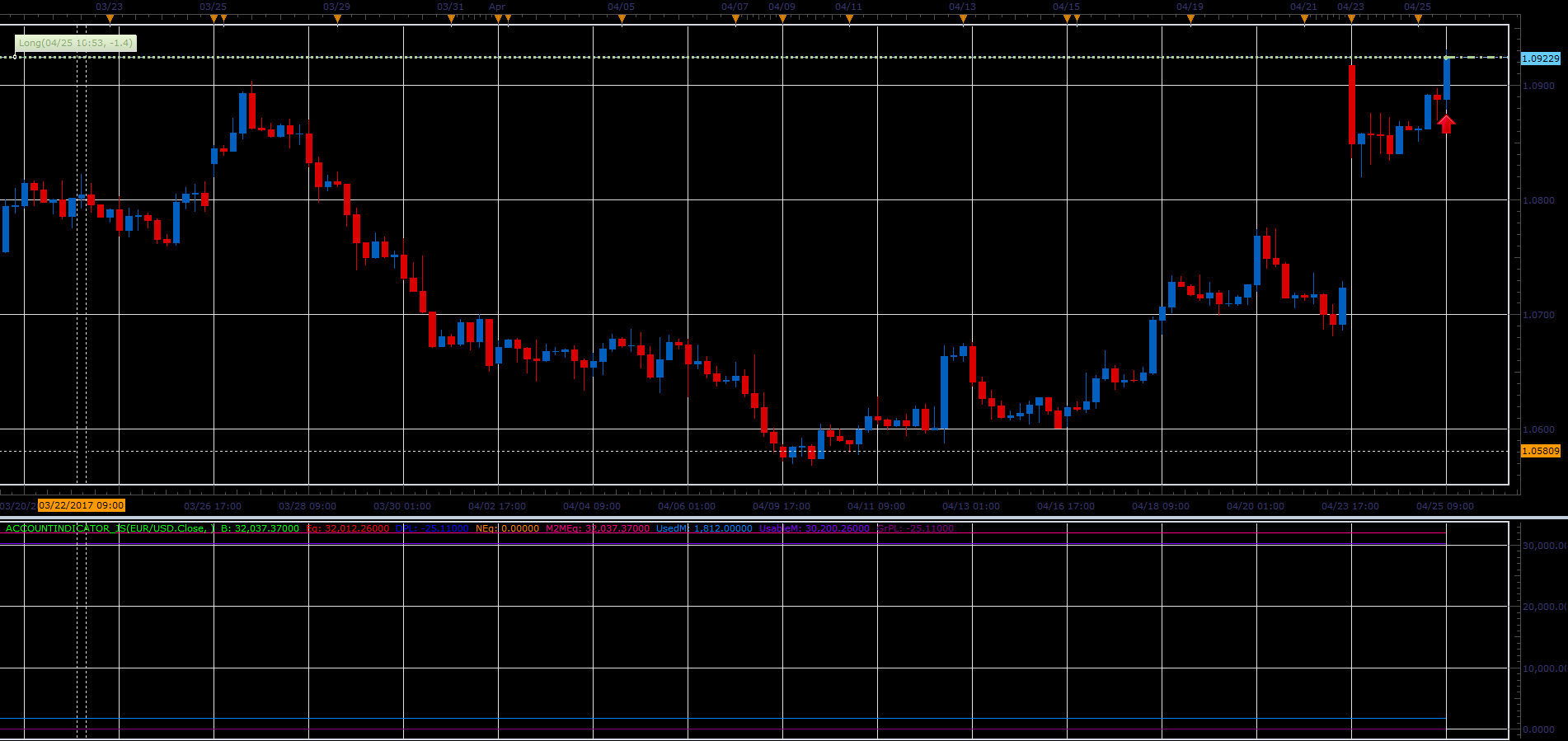The width and height of the screenshot is (1568, 741).
Task: Click the highlighted 03/22/2017 09:00 date label
Action: click(82, 505)
